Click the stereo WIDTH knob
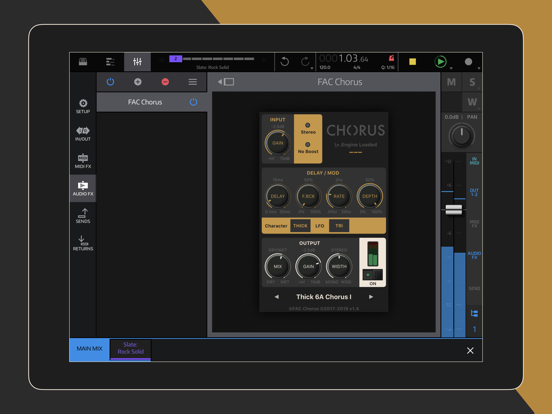The height and width of the screenshot is (414, 552). pos(339,266)
